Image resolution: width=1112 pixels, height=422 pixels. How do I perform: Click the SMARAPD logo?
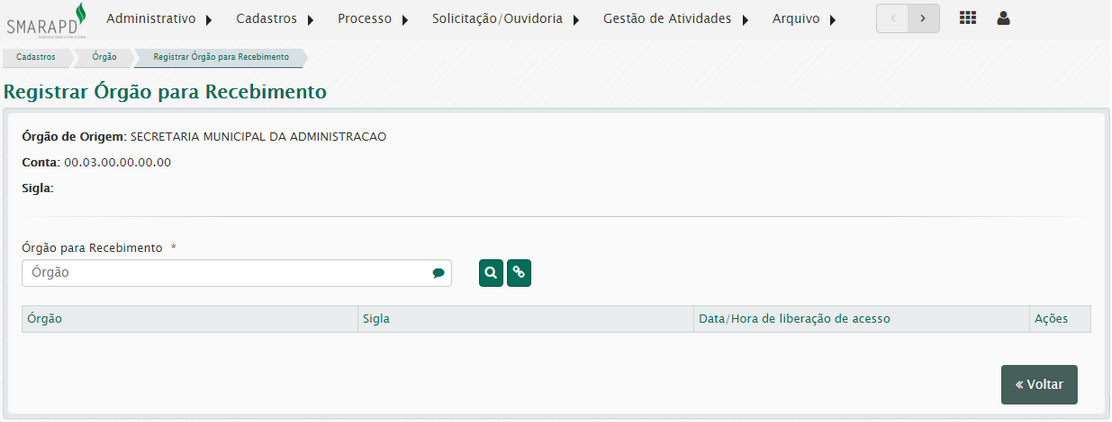point(47,20)
